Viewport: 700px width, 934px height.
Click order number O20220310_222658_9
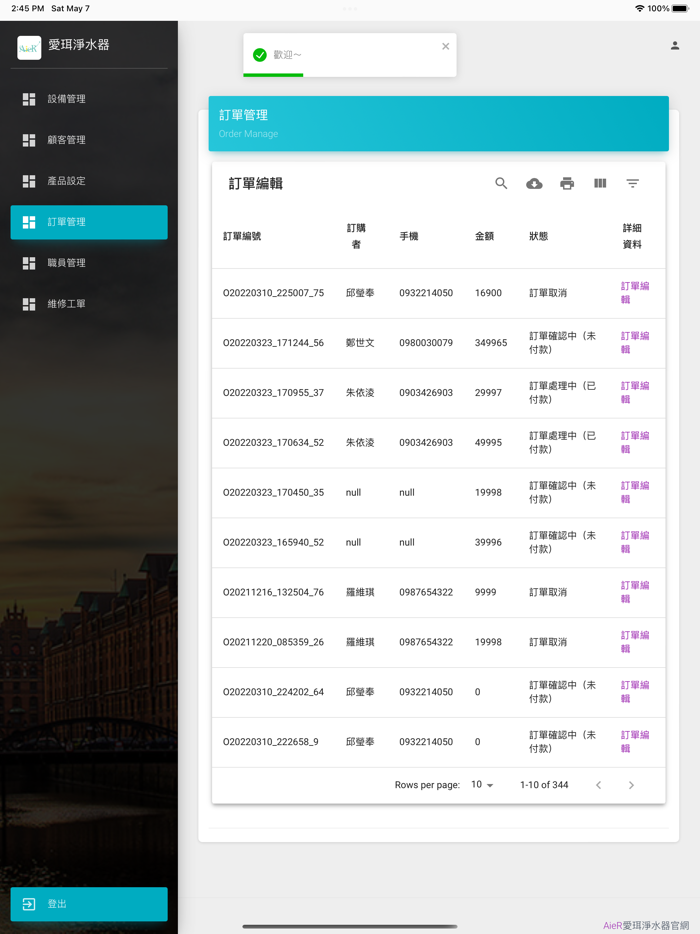(270, 742)
